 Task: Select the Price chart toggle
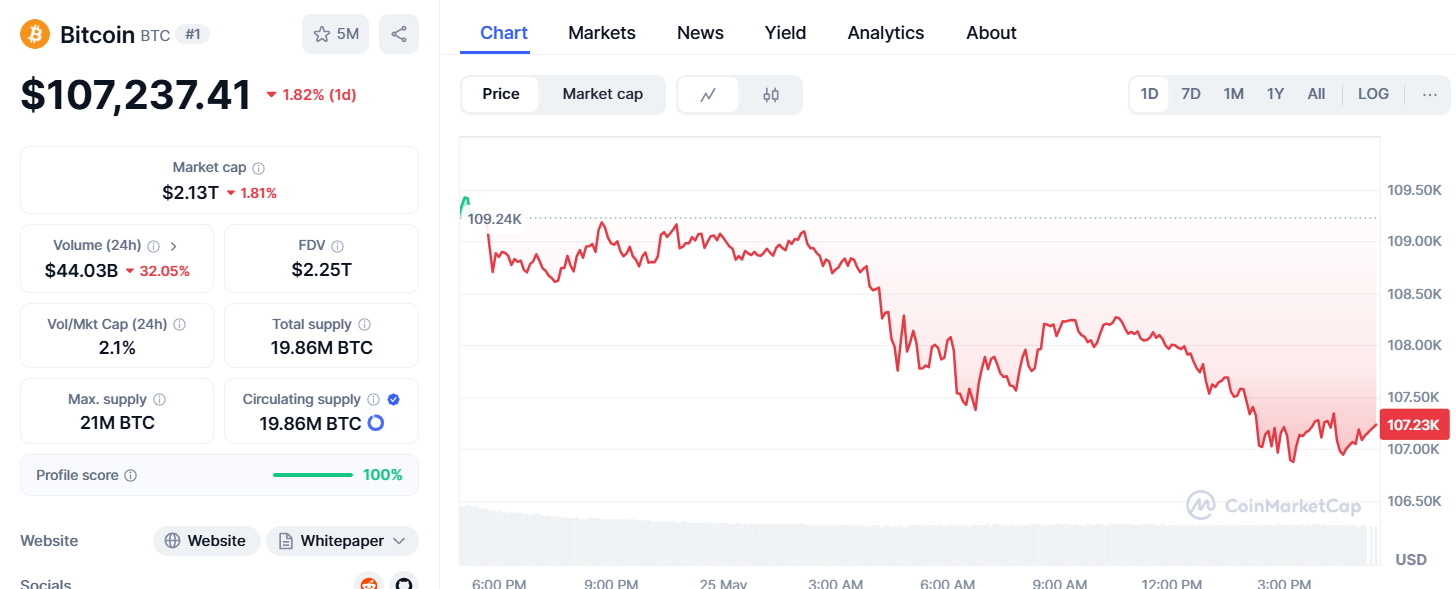[501, 94]
